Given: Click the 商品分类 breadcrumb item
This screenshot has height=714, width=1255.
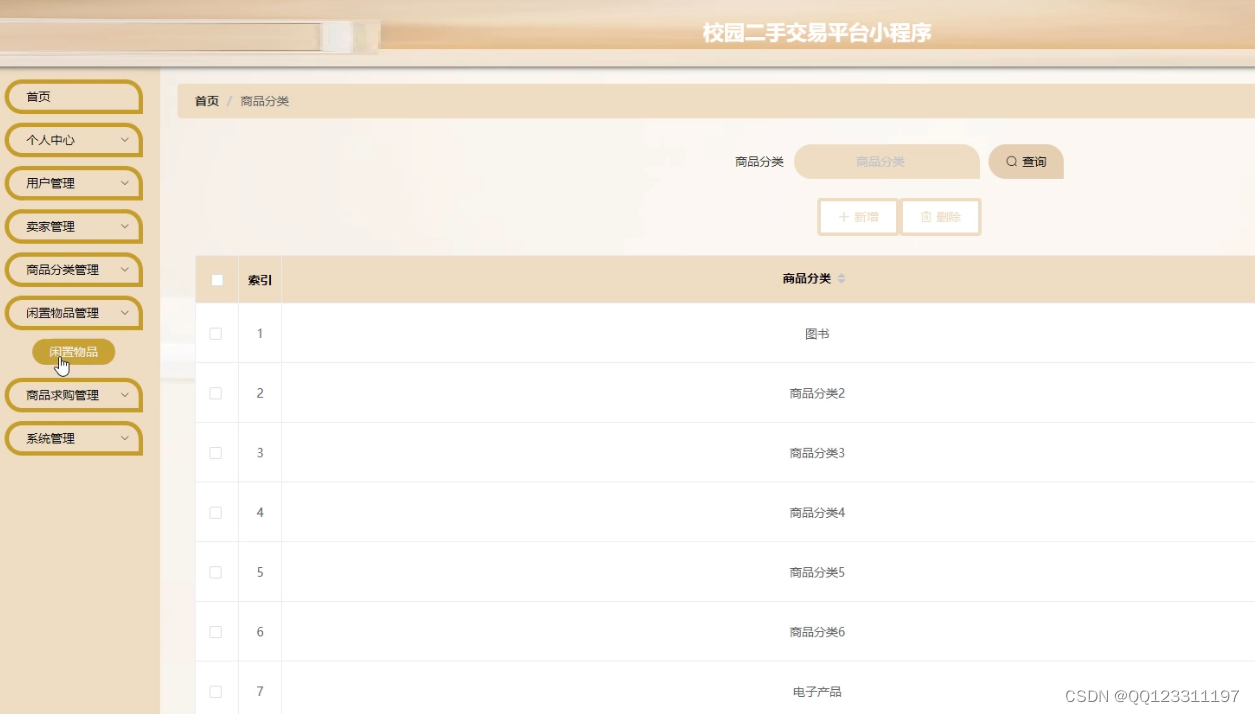Looking at the screenshot, I should pos(265,101).
